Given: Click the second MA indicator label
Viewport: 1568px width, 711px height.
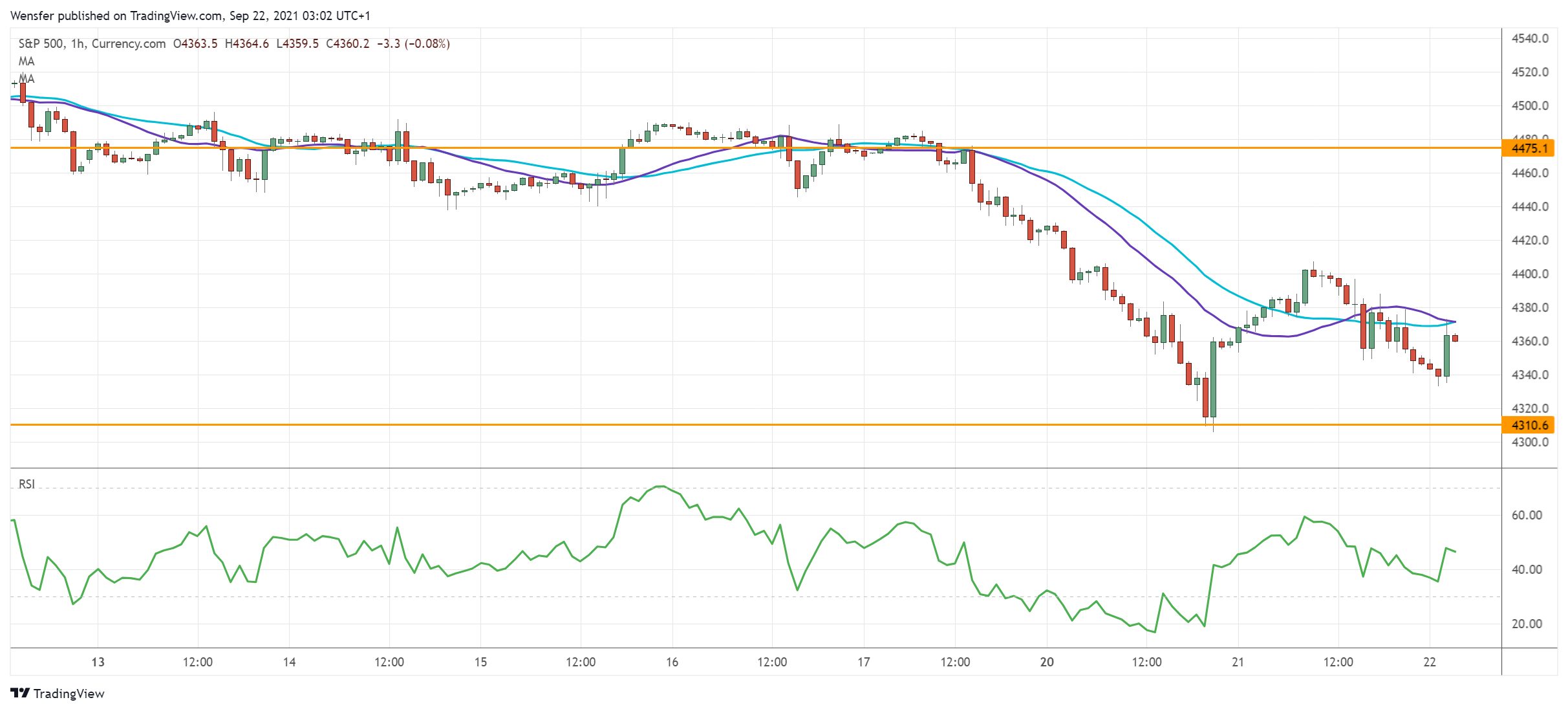Looking at the screenshot, I should tap(27, 79).
